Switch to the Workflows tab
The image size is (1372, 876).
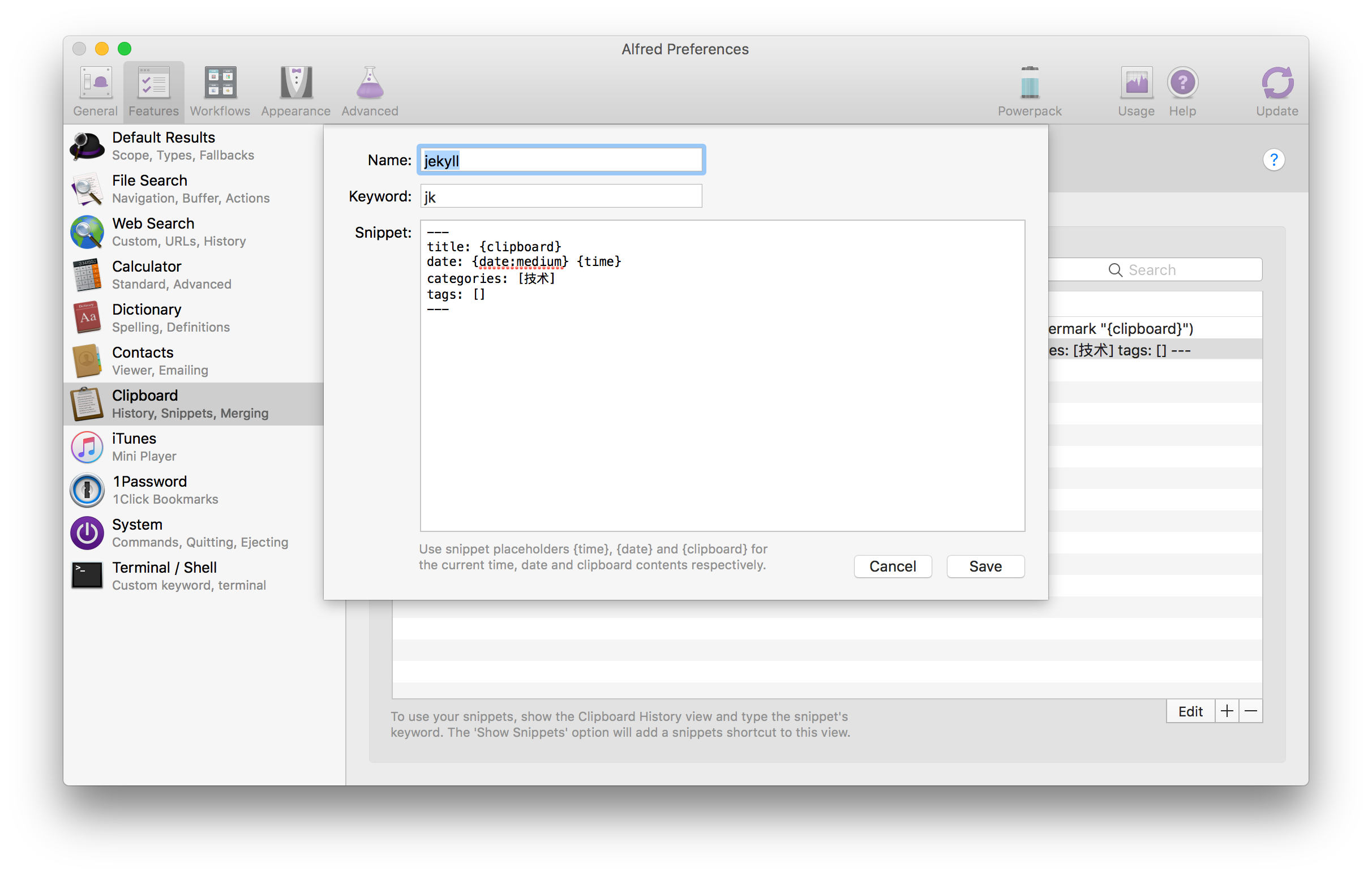click(x=220, y=91)
